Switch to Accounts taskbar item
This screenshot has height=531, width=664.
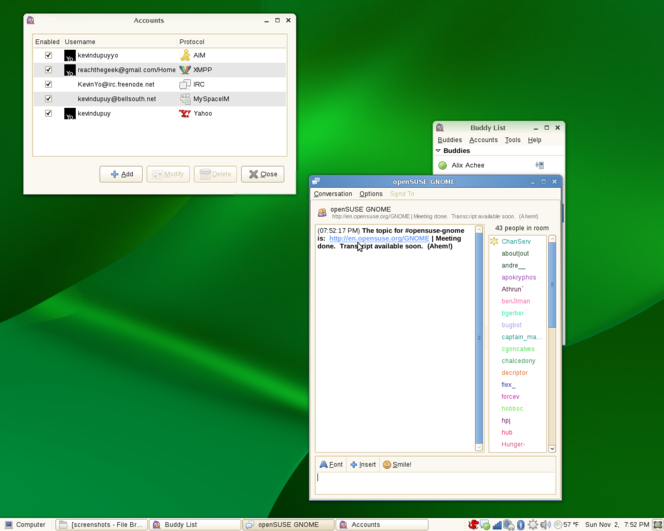(x=382, y=525)
